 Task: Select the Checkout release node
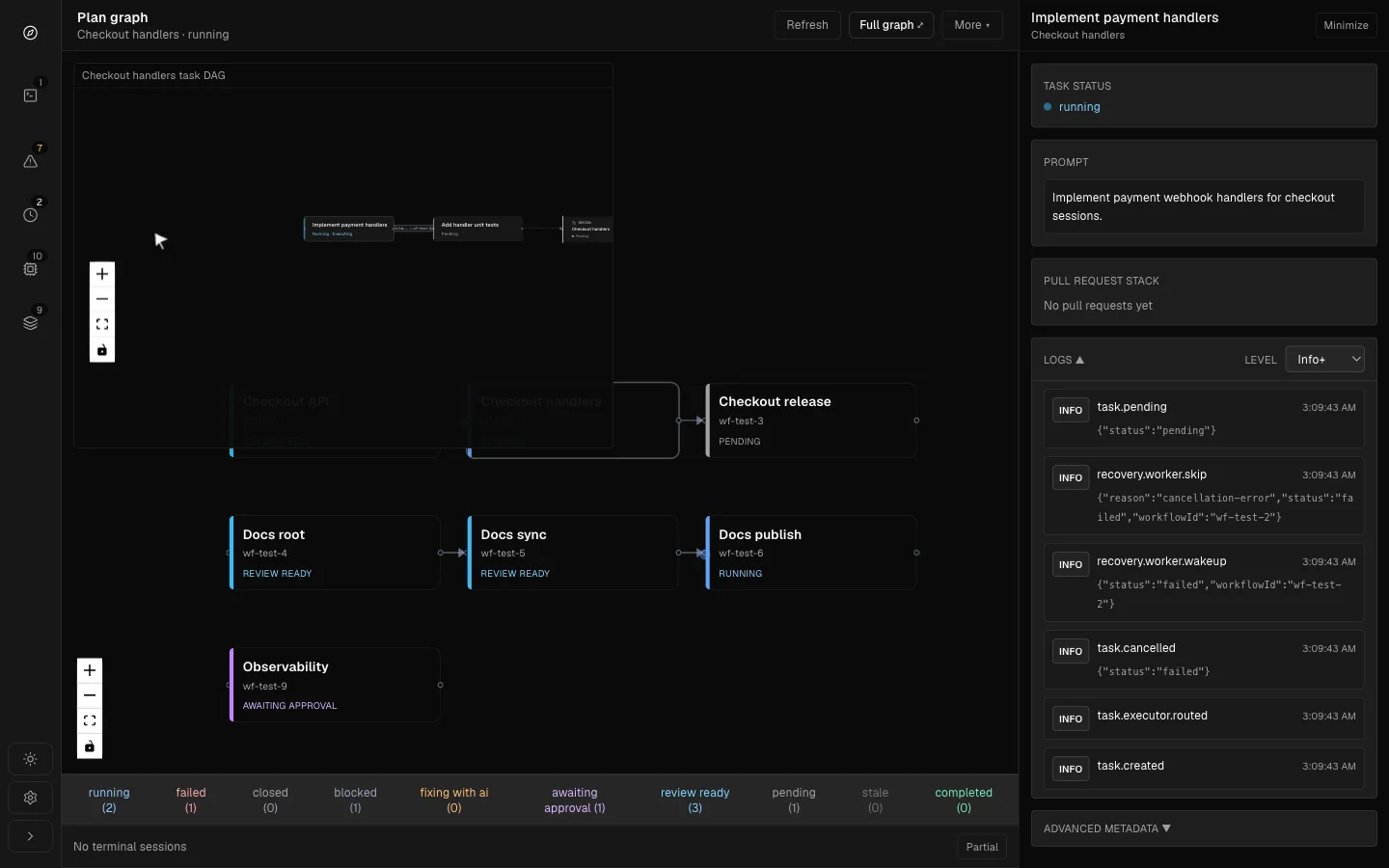pyautogui.click(x=811, y=420)
